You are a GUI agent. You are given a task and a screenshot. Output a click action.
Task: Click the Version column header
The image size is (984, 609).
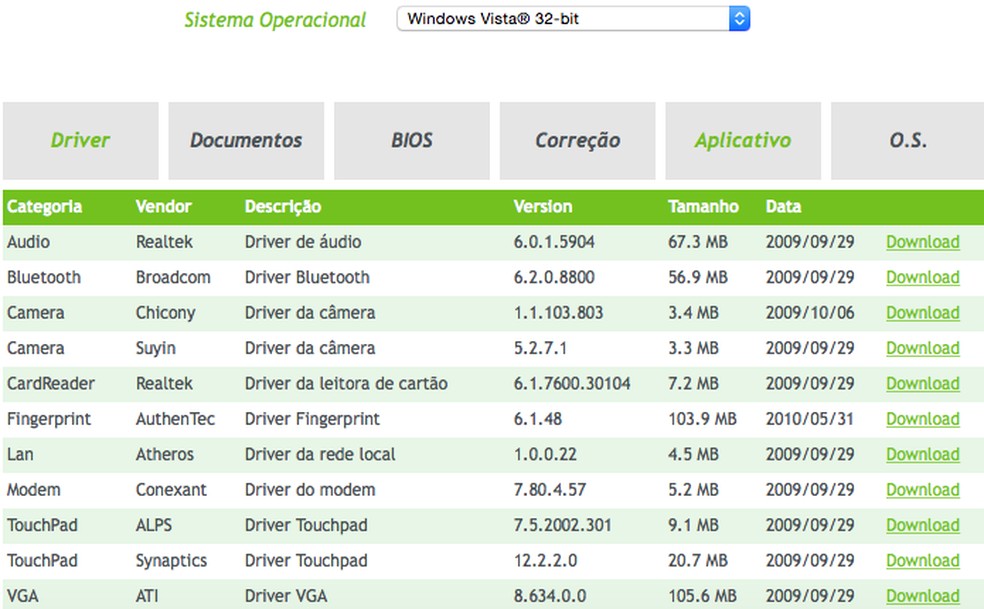click(543, 207)
